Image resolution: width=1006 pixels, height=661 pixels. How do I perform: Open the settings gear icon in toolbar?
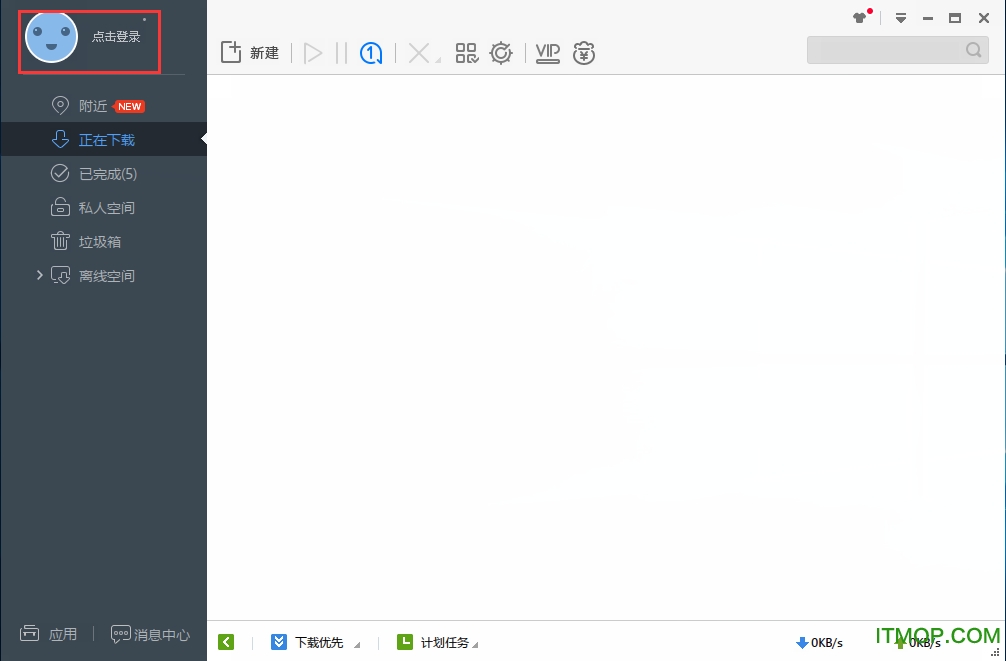click(x=501, y=53)
